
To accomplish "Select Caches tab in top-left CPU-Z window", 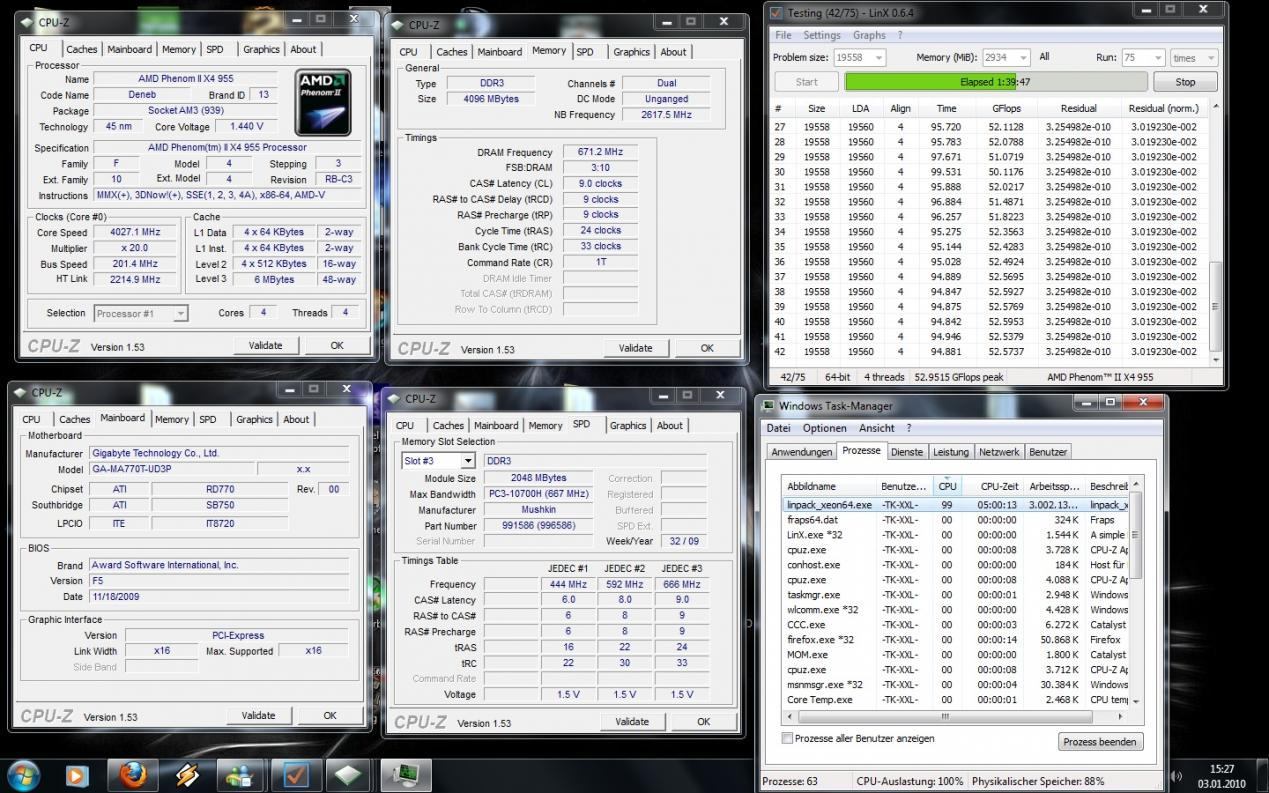I will 81,49.
